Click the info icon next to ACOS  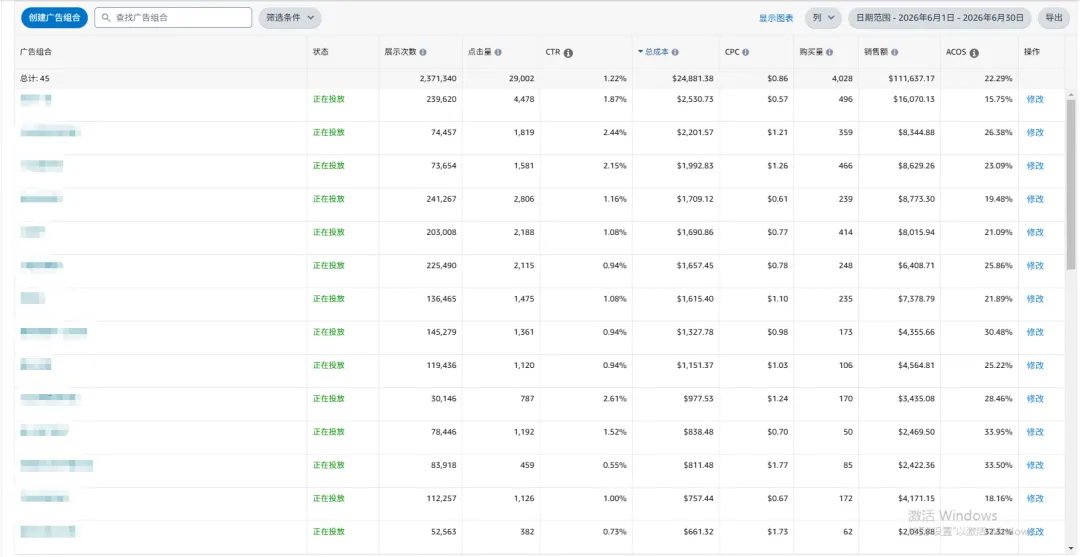point(974,53)
